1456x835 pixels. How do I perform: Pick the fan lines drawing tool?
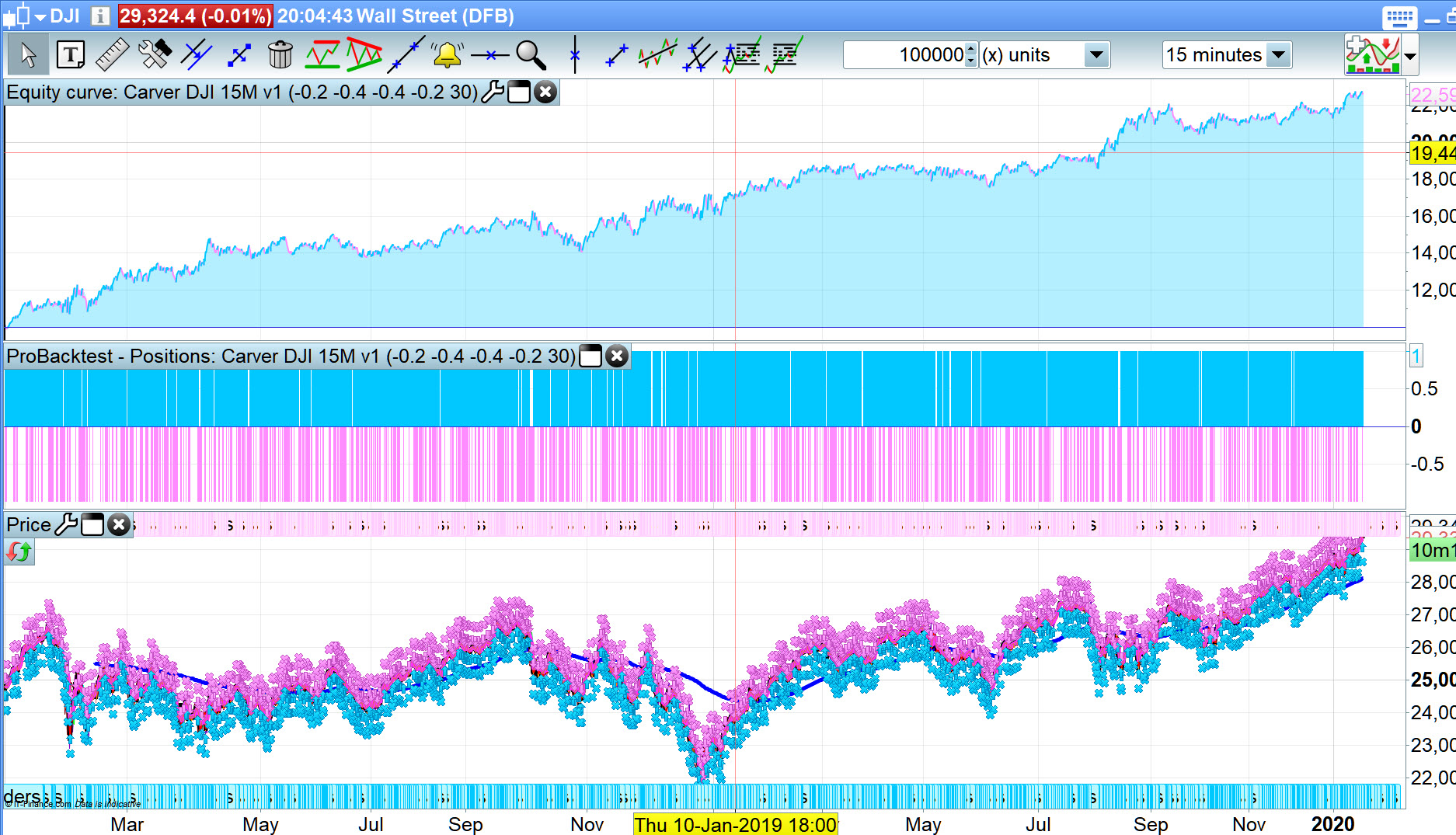(x=700, y=54)
